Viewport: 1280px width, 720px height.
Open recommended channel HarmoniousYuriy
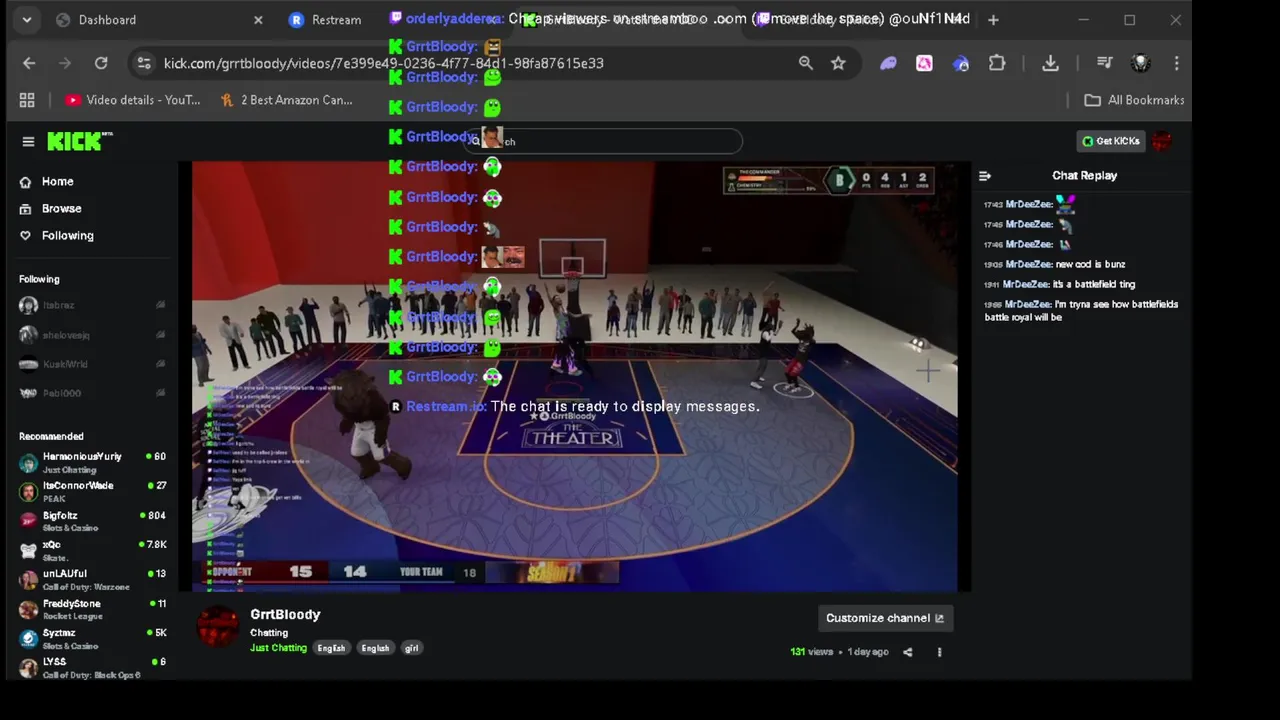click(x=91, y=462)
